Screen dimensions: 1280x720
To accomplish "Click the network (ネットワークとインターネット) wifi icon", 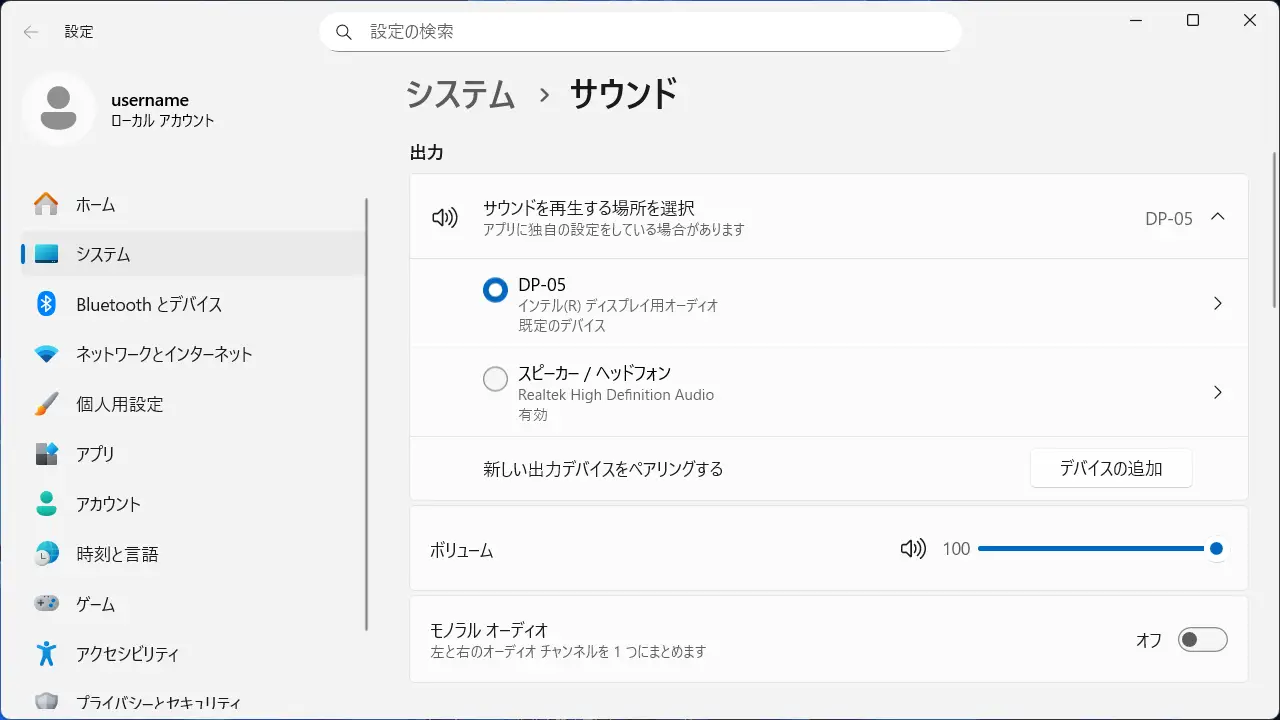I will click(x=46, y=354).
